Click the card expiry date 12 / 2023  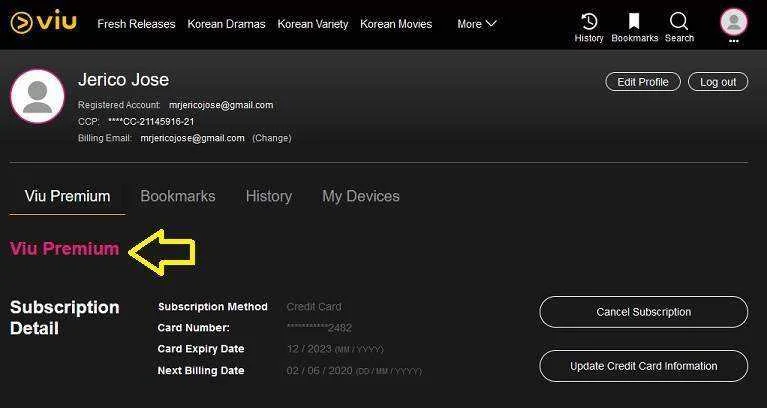pos(312,349)
